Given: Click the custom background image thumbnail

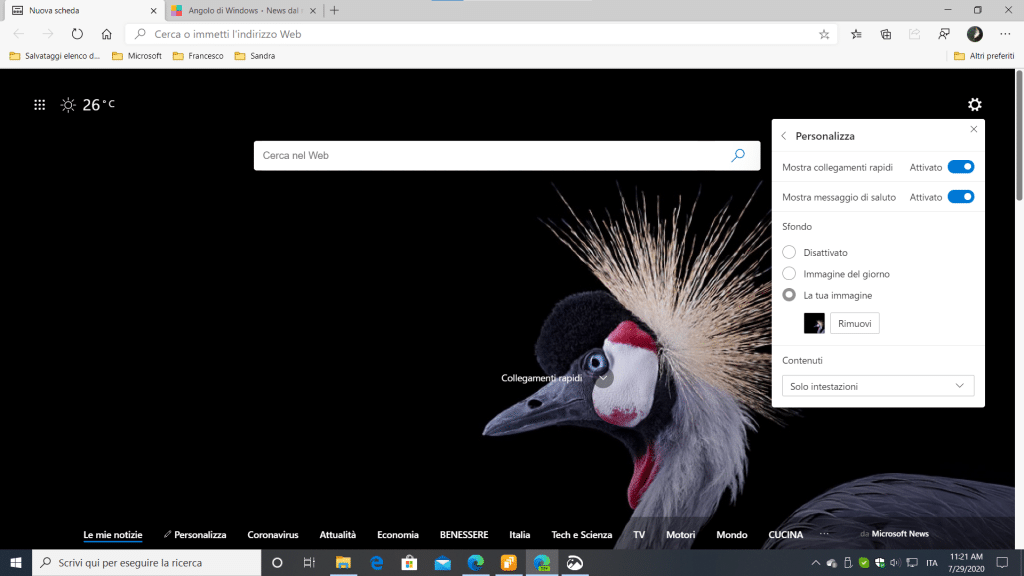Looking at the screenshot, I should (814, 323).
